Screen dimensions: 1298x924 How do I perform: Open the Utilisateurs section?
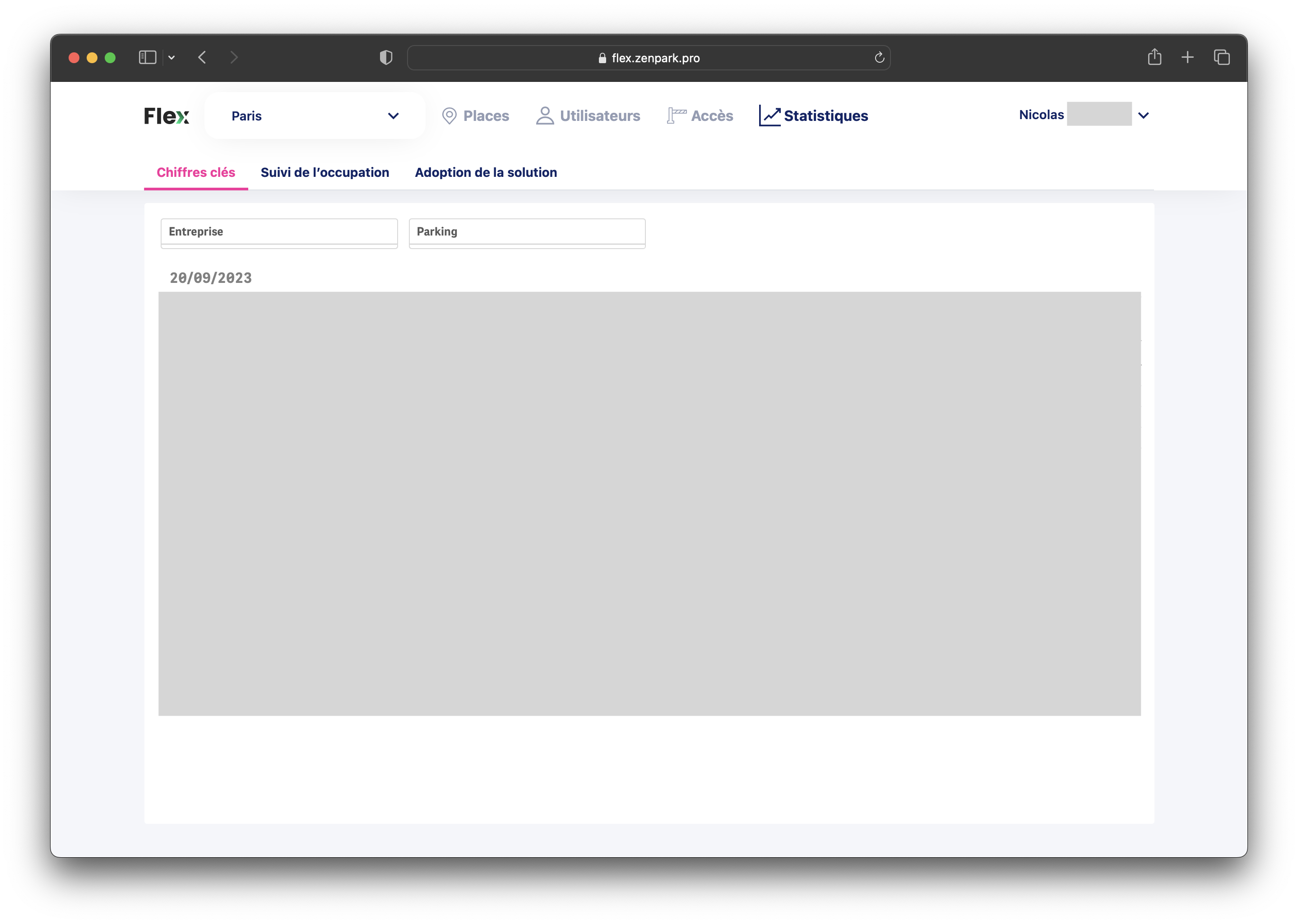(588, 116)
